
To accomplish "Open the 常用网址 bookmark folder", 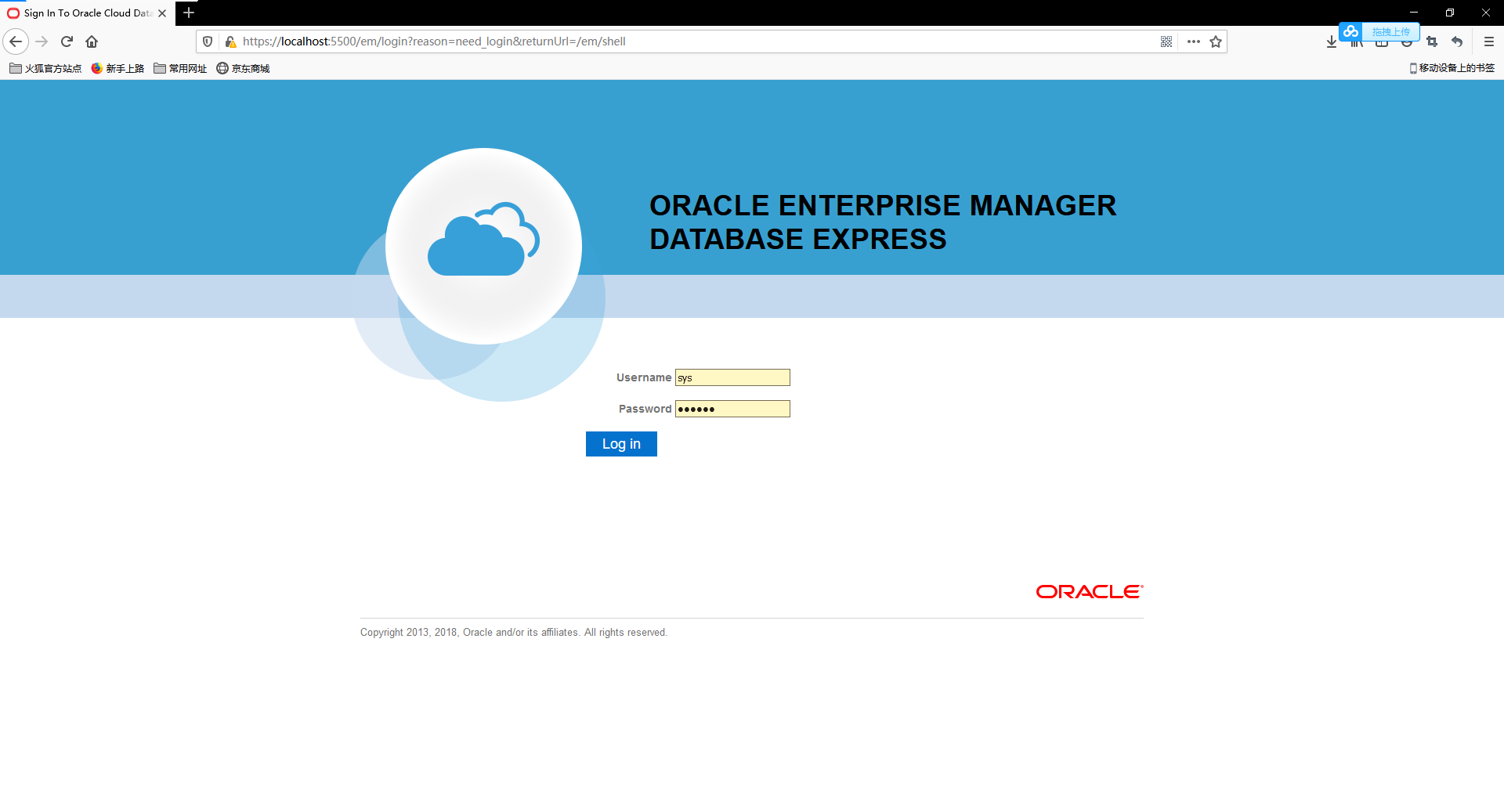I will 180,68.
